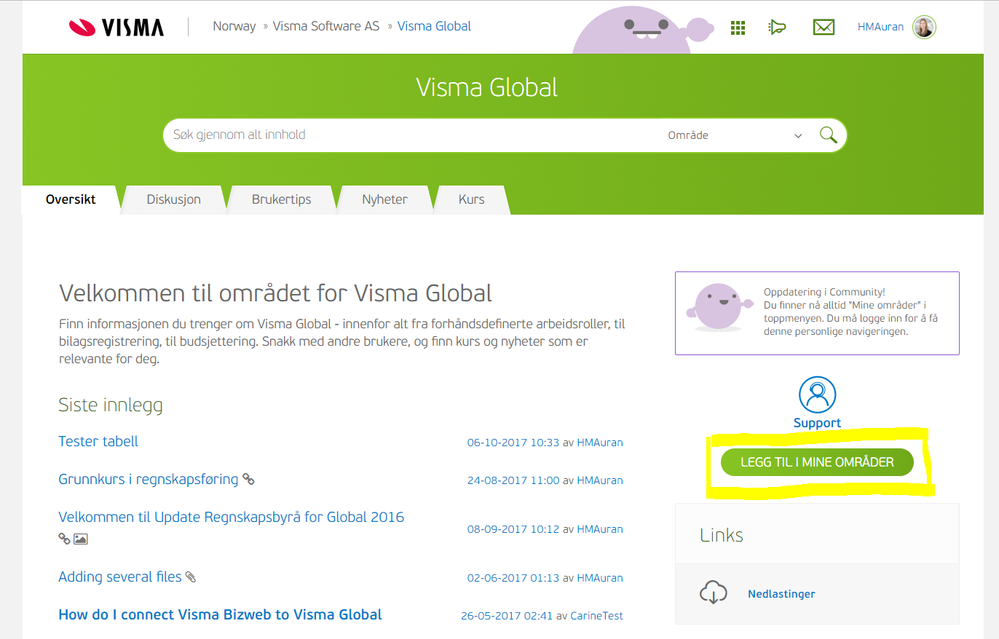Open the Grunnkurs i regnskapsføring post
The width and height of the screenshot is (999, 639).
click(x=148, y=479)
